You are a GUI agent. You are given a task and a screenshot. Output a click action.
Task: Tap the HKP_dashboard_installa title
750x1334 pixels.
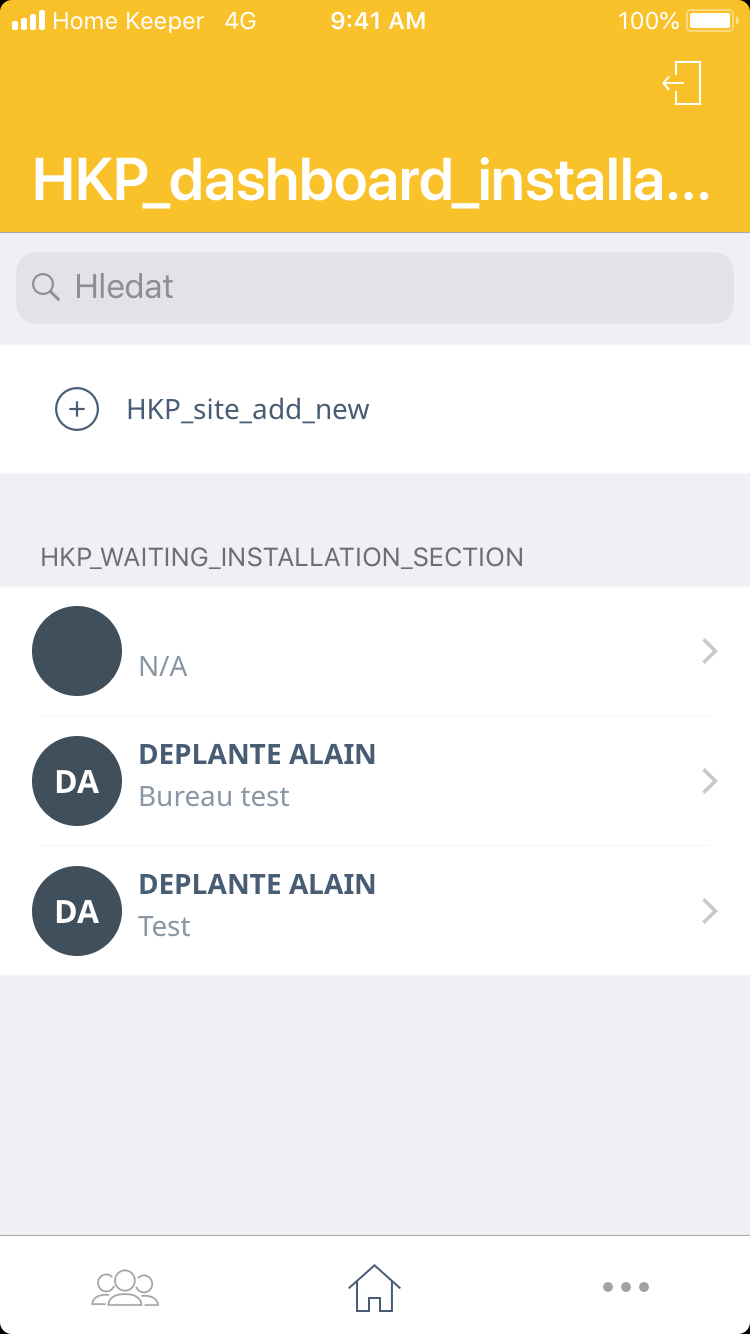371,180
